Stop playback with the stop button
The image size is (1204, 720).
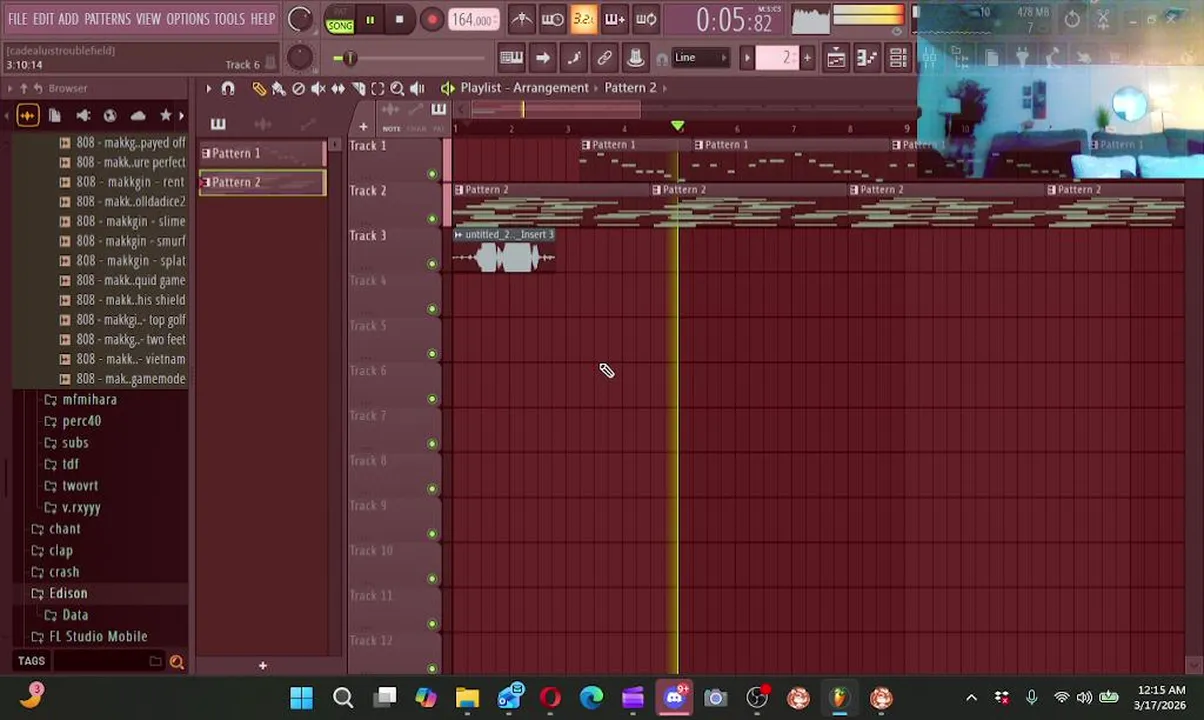coord(400,20)
